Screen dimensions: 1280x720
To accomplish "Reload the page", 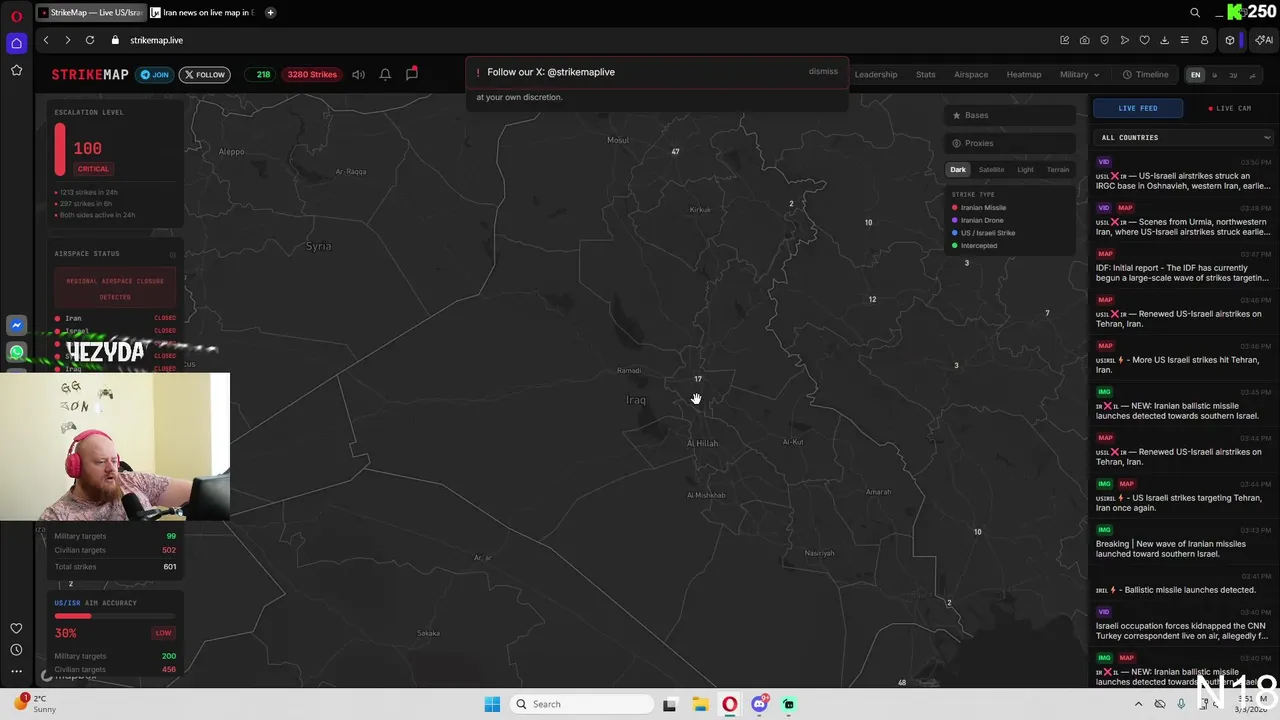I will pos(90,40).
